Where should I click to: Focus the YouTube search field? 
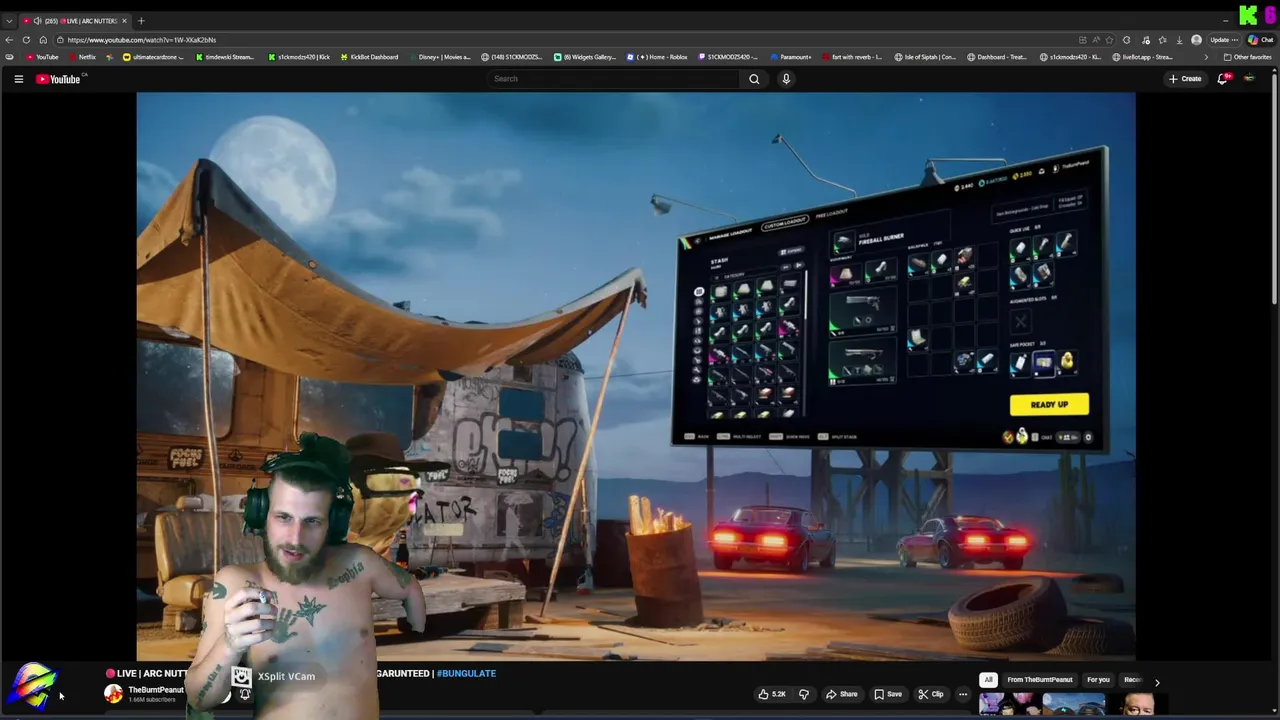(614, 79)
